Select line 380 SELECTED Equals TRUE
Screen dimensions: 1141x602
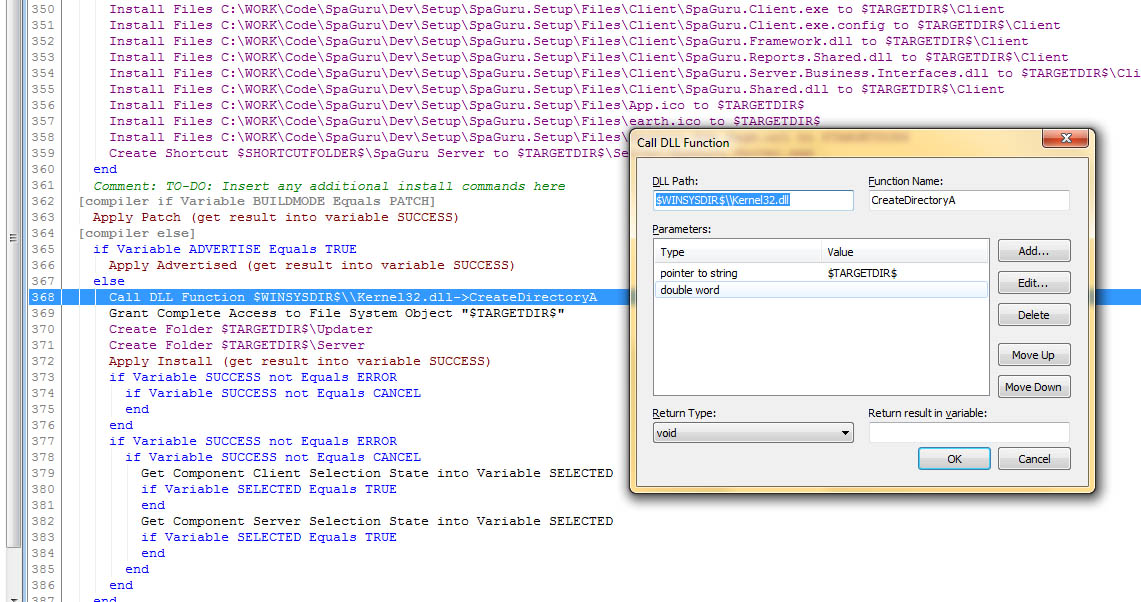[x=269, y=489]
